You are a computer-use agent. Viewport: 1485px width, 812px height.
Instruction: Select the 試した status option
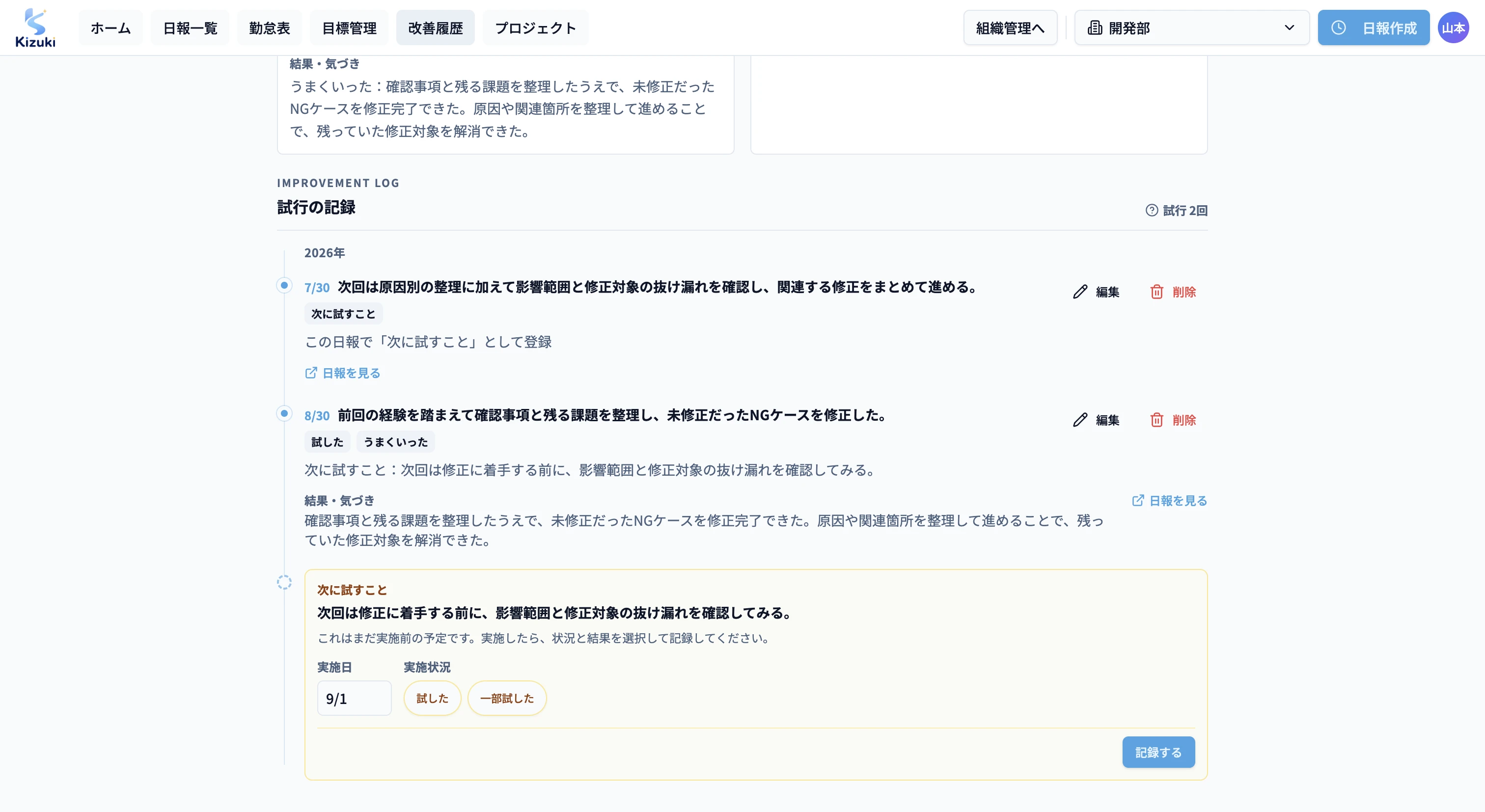432,698
